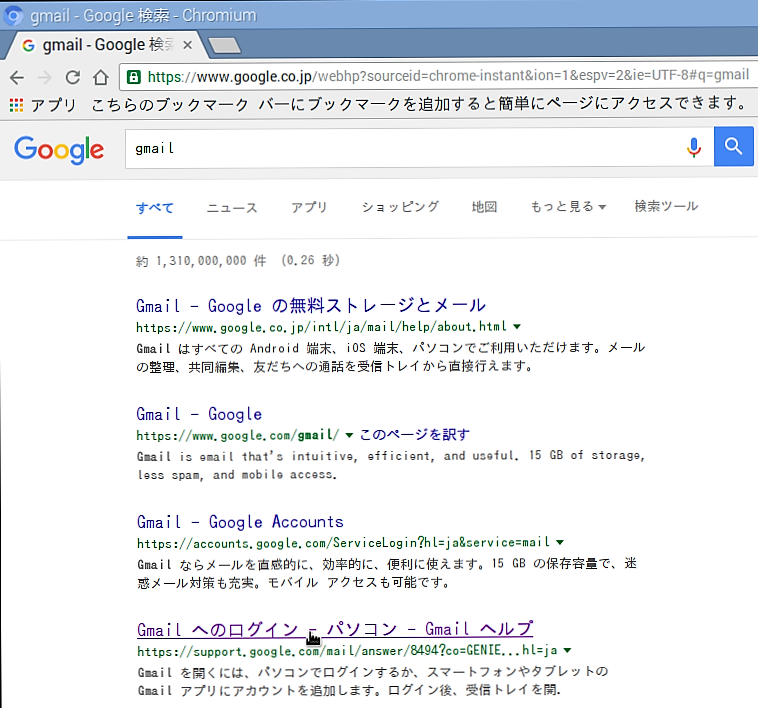Open the Gmail - Google result link

199,414
